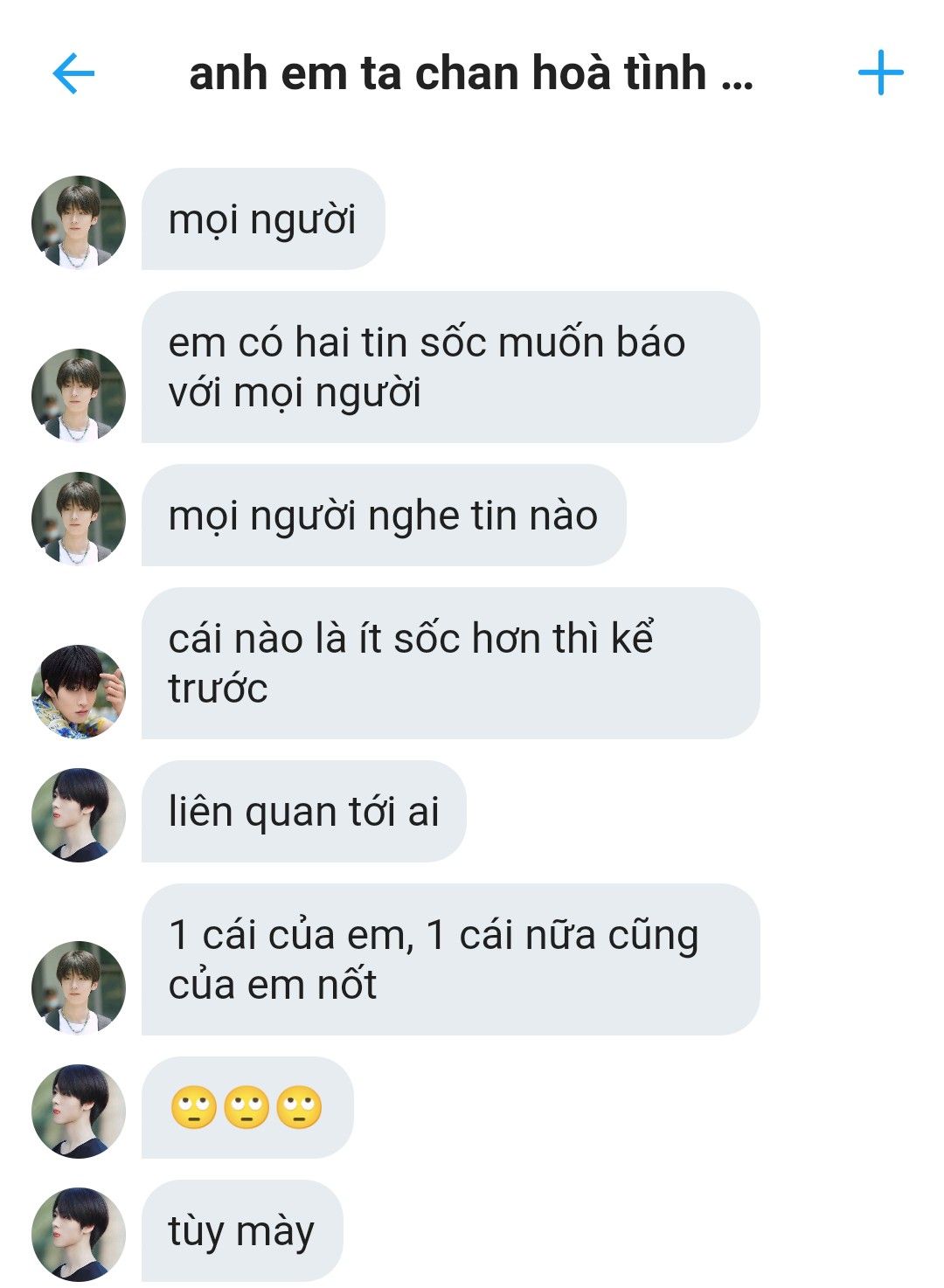Open avatar next to 'tùy mày' message
The height and width of the screenshot is (1288, 944).
coord(79,1234)
